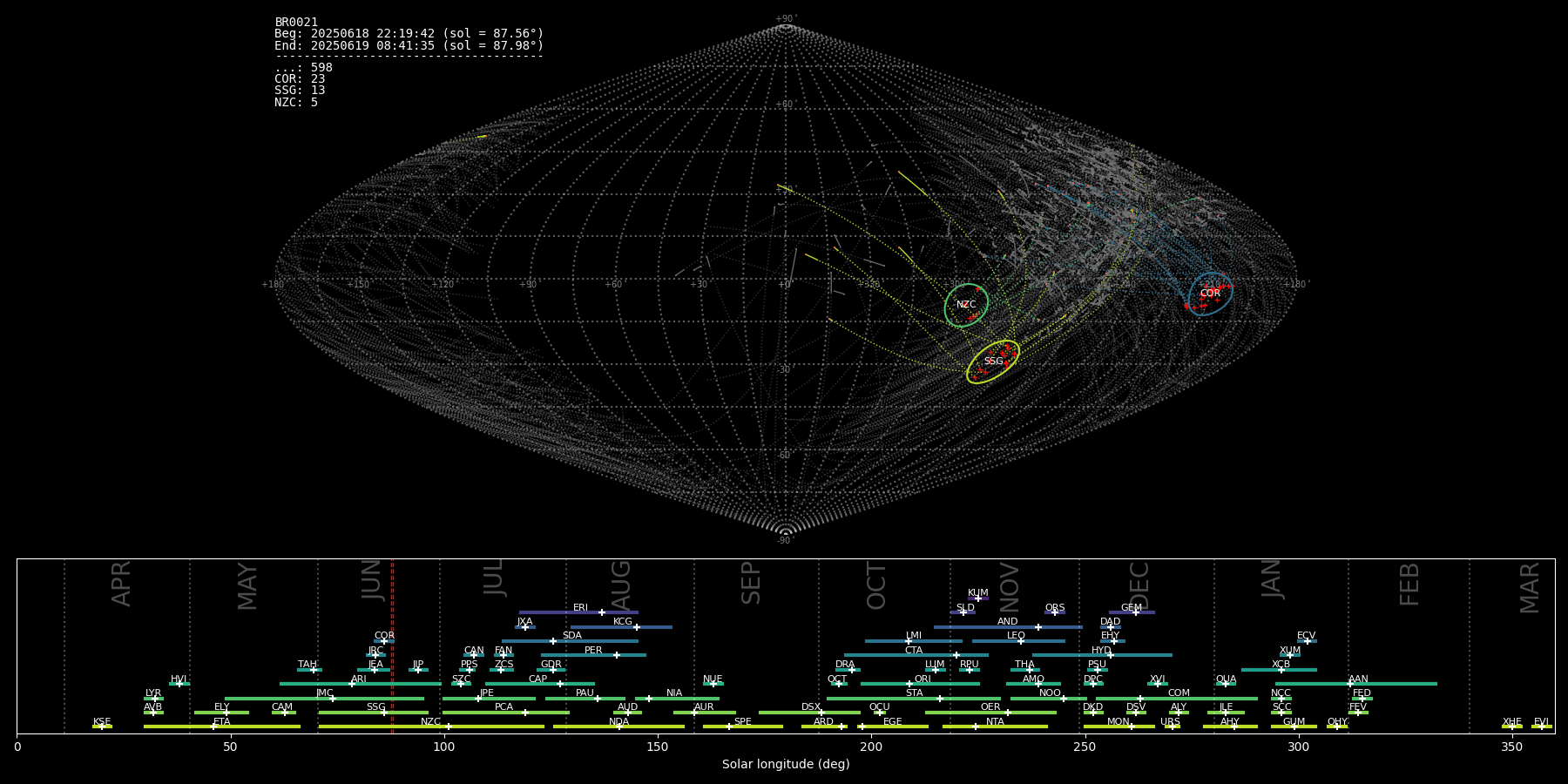Viewport: 1568px width, 784px height.
Task: Click the '+30' longitude grid label
Action: point(699,284)
